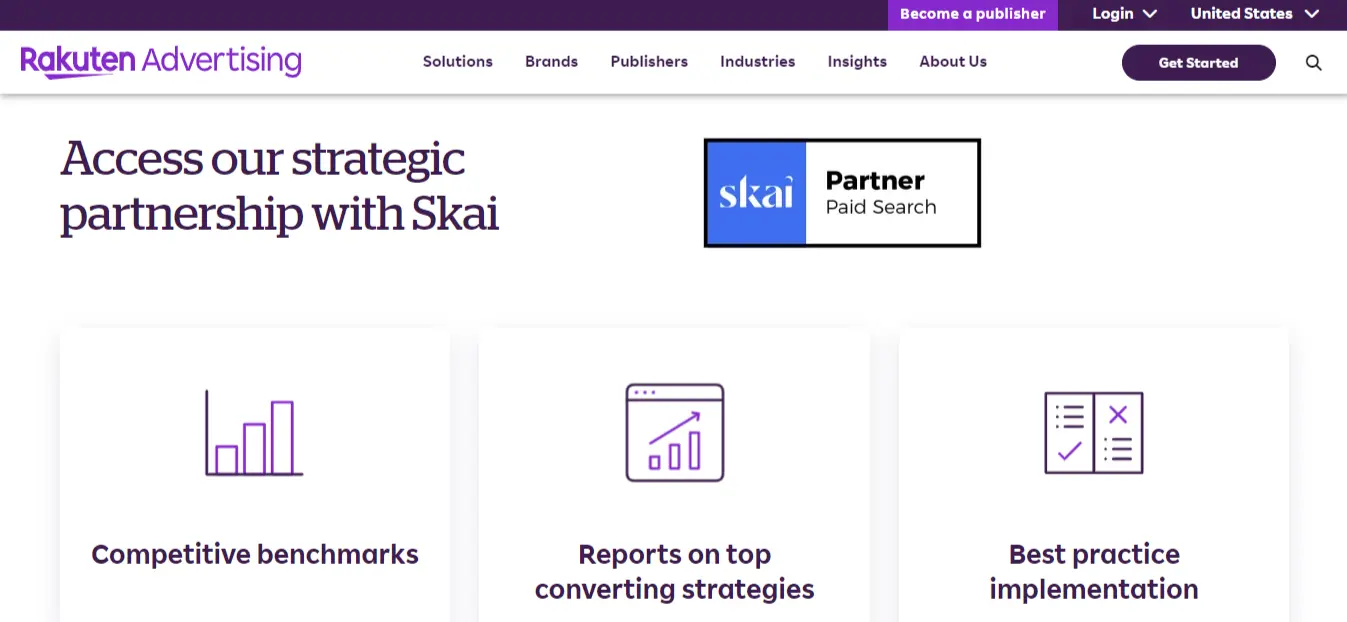Click the checklist best practice icon
The image size is (1347, 622).
[1094, 433]
